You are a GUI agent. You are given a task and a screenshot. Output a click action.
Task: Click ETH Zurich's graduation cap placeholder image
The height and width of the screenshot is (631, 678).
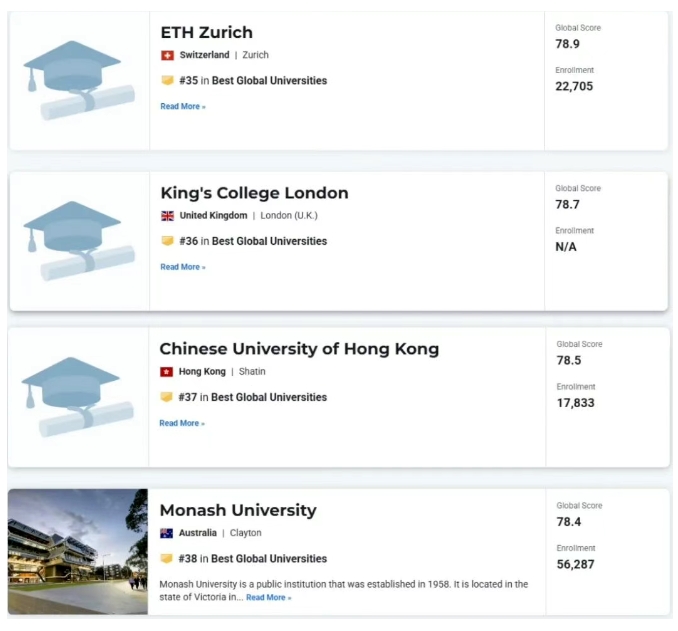pos(79,80)
